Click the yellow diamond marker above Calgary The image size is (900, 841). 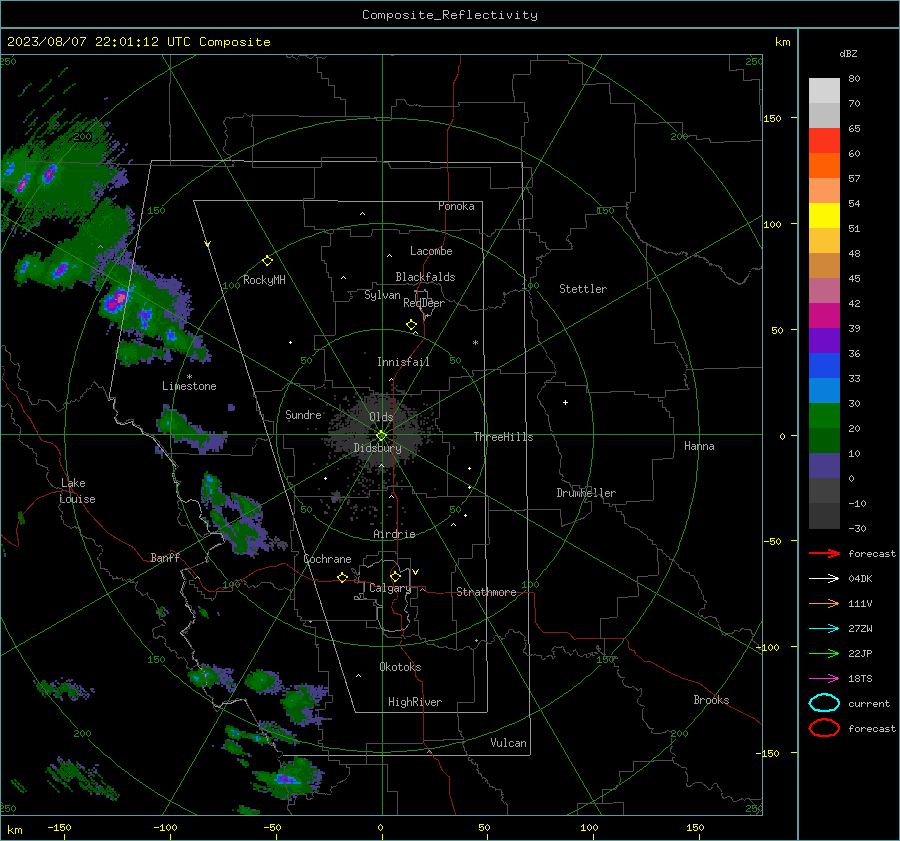click(395, 576)
